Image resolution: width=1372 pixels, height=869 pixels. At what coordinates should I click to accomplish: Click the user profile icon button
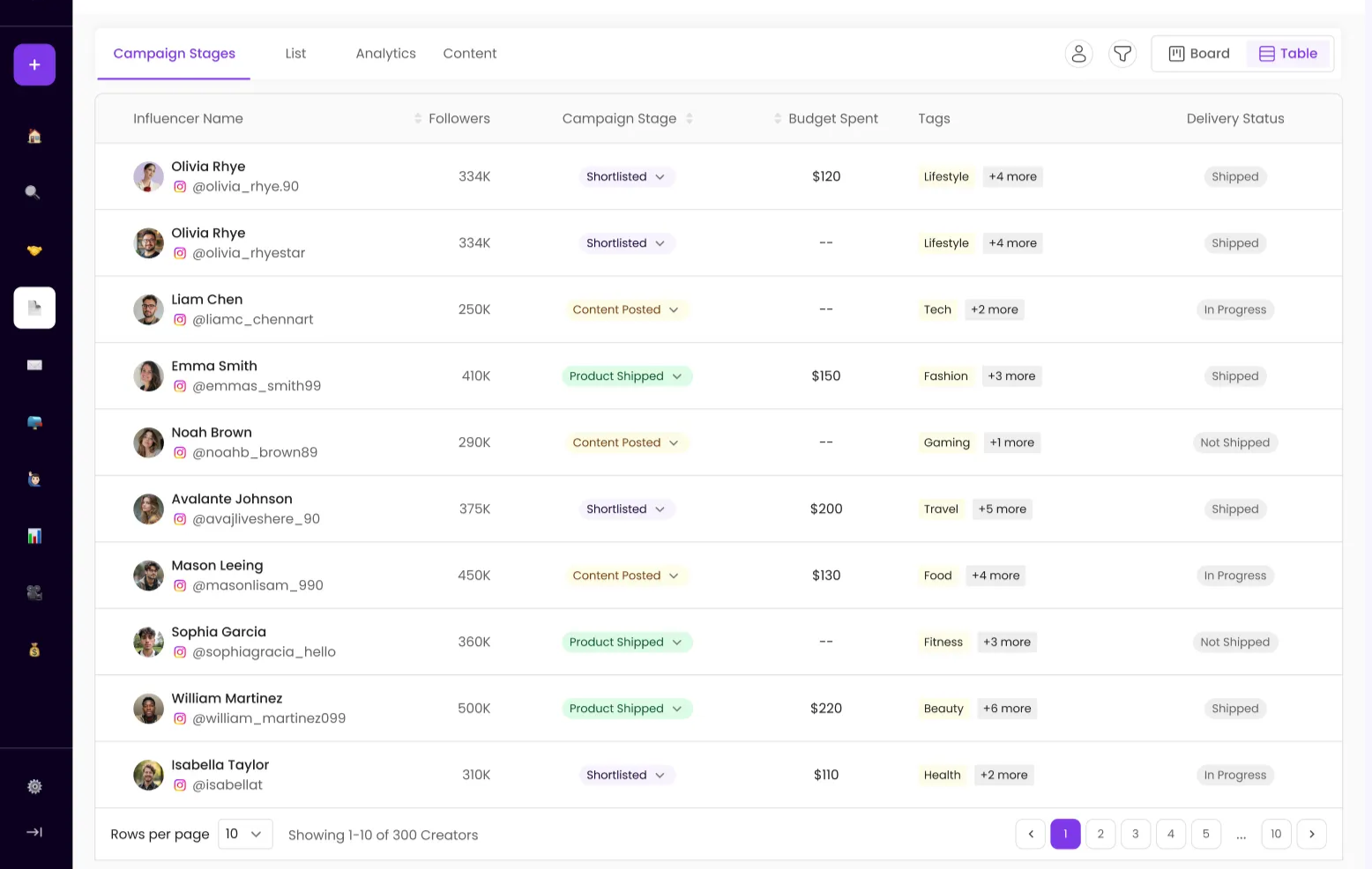[1078, 54]
